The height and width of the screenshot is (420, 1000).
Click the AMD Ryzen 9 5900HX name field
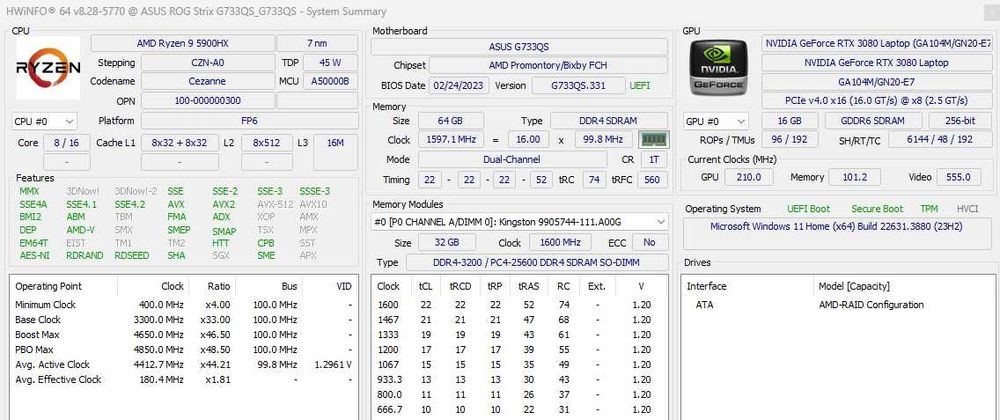pyautogui.click(x=181, y=43)
